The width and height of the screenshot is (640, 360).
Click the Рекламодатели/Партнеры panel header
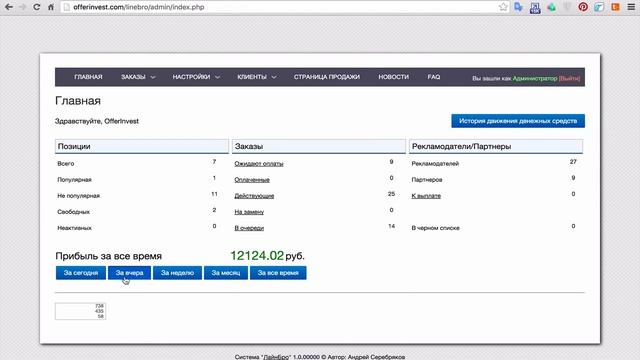coord(496,146)
